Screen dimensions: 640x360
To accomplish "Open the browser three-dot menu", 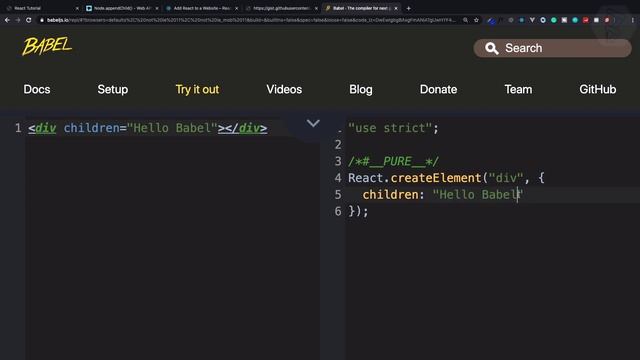I will click(x=633, y=20).
